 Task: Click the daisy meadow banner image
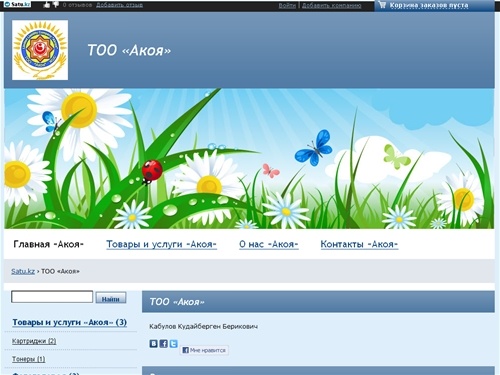tap(249, 158)
